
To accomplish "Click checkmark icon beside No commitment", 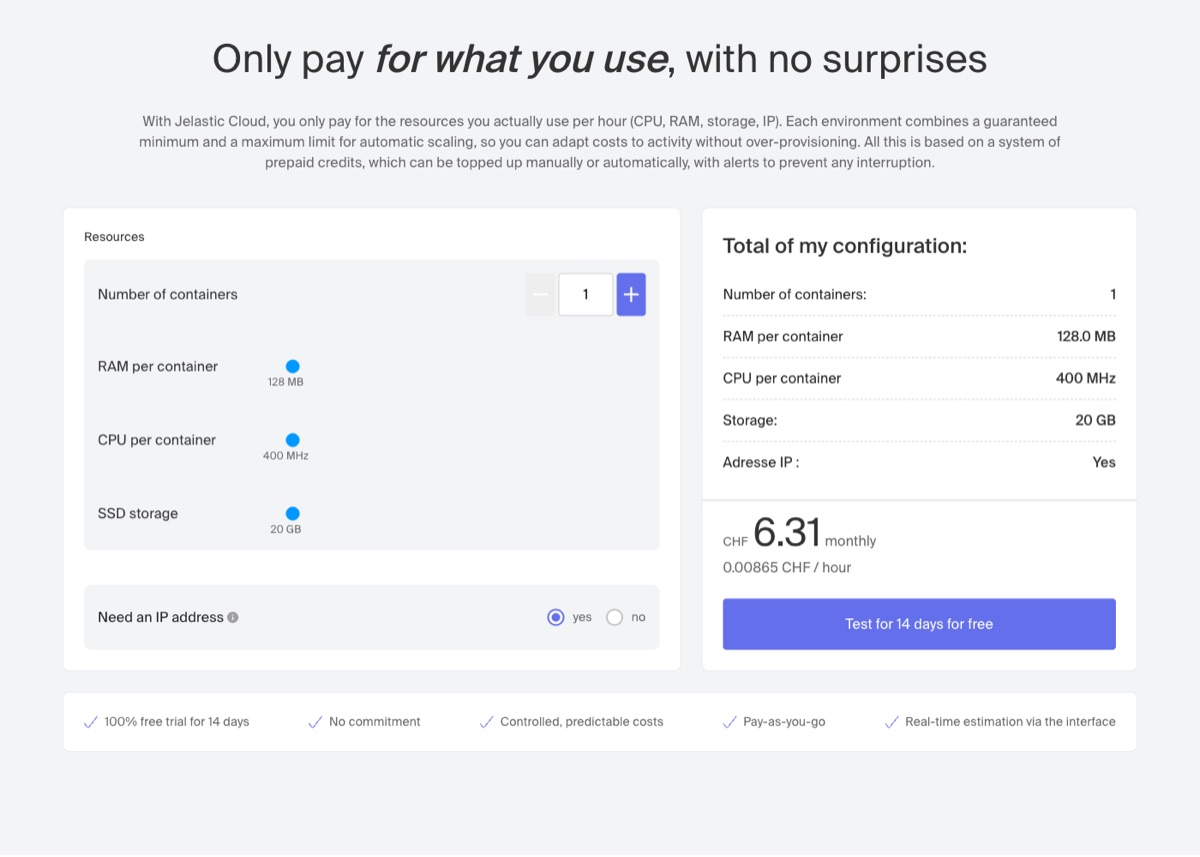I will (315, 722).
